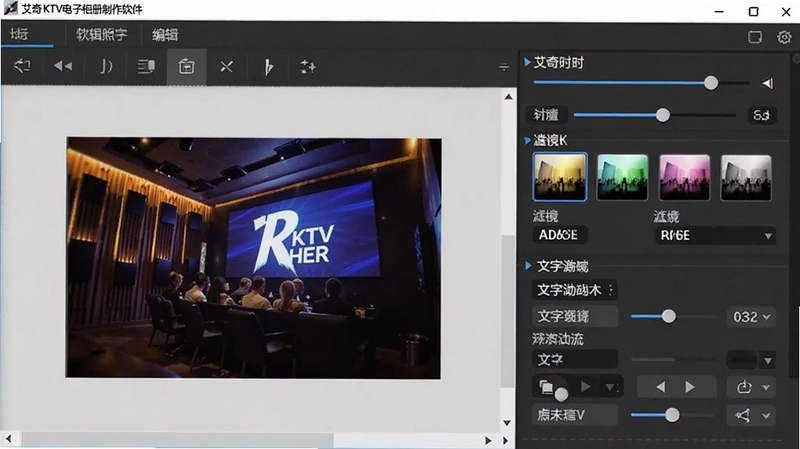The height and width of the screenshot is (449, 800).
Task: Click the text list toolbar icon
Action: [x=146, y=66]
